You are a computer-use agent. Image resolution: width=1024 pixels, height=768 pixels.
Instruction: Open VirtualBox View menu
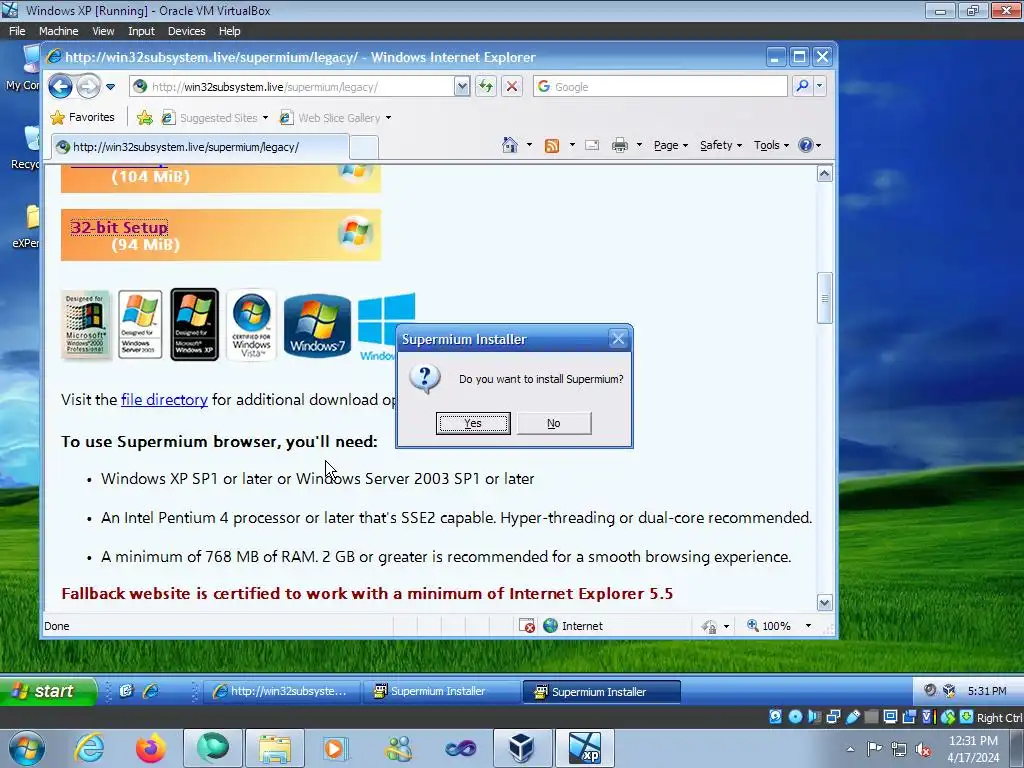click(x=103, y=31)
